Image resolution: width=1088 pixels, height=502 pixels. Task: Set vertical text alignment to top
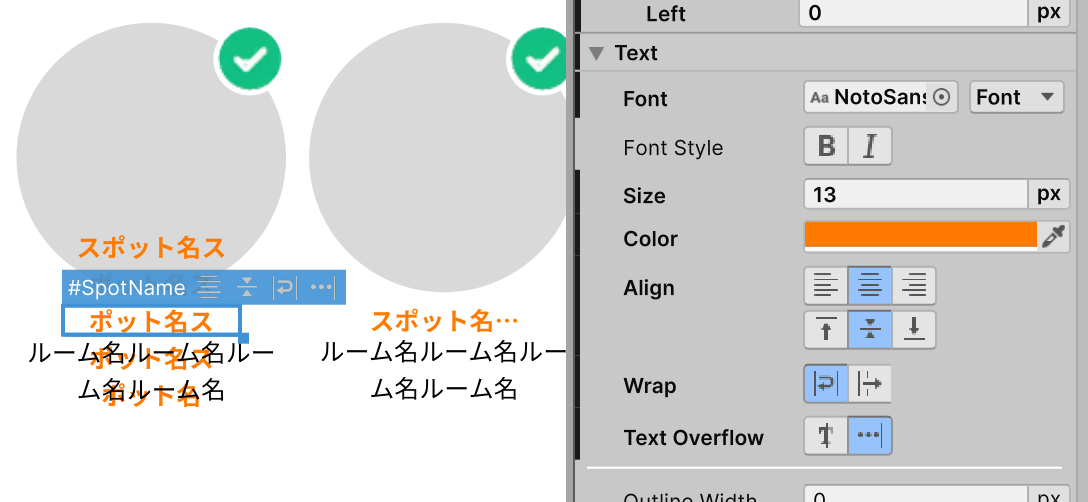pyautogui.click(x=827, y=329)
